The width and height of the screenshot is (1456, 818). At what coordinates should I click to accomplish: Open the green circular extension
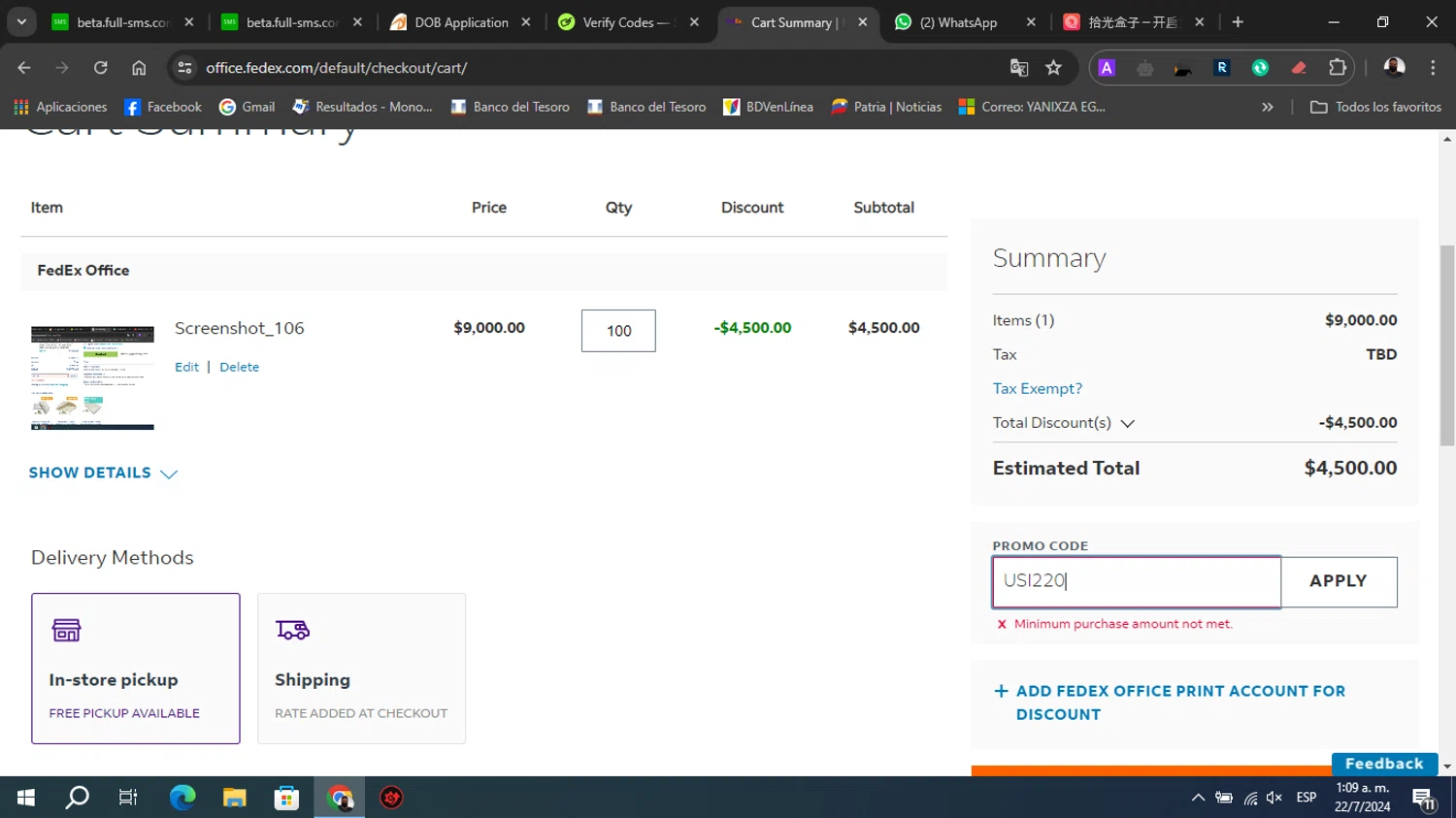tap(1260, 68)
